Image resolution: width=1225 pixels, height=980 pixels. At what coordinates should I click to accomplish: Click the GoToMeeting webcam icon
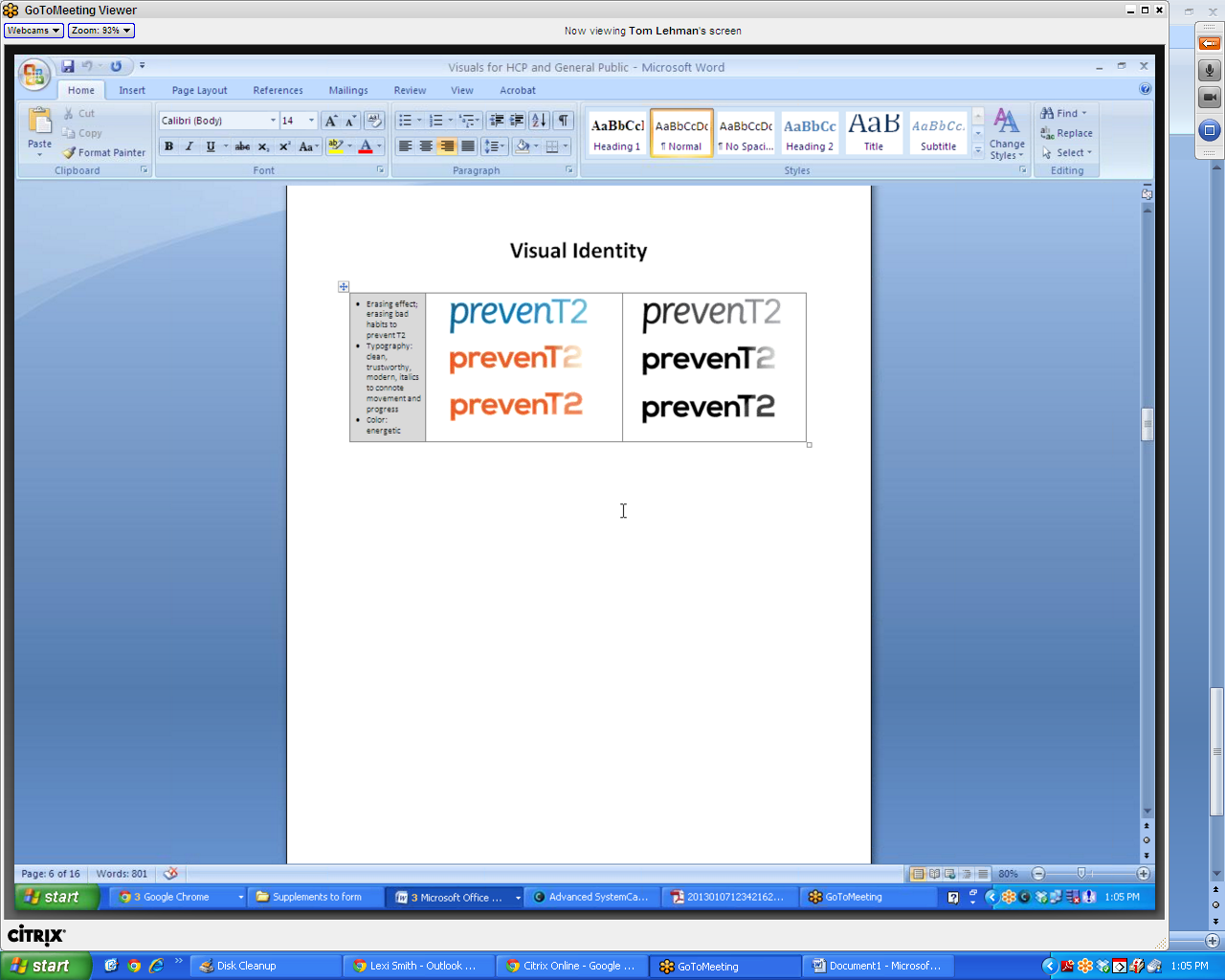coord(1210,98)
